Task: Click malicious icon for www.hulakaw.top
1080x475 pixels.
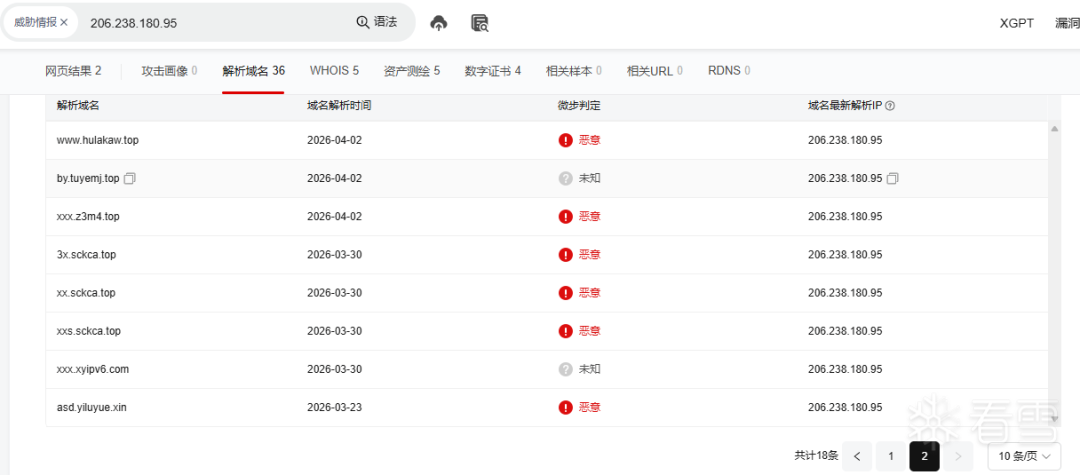Action: 565,140
